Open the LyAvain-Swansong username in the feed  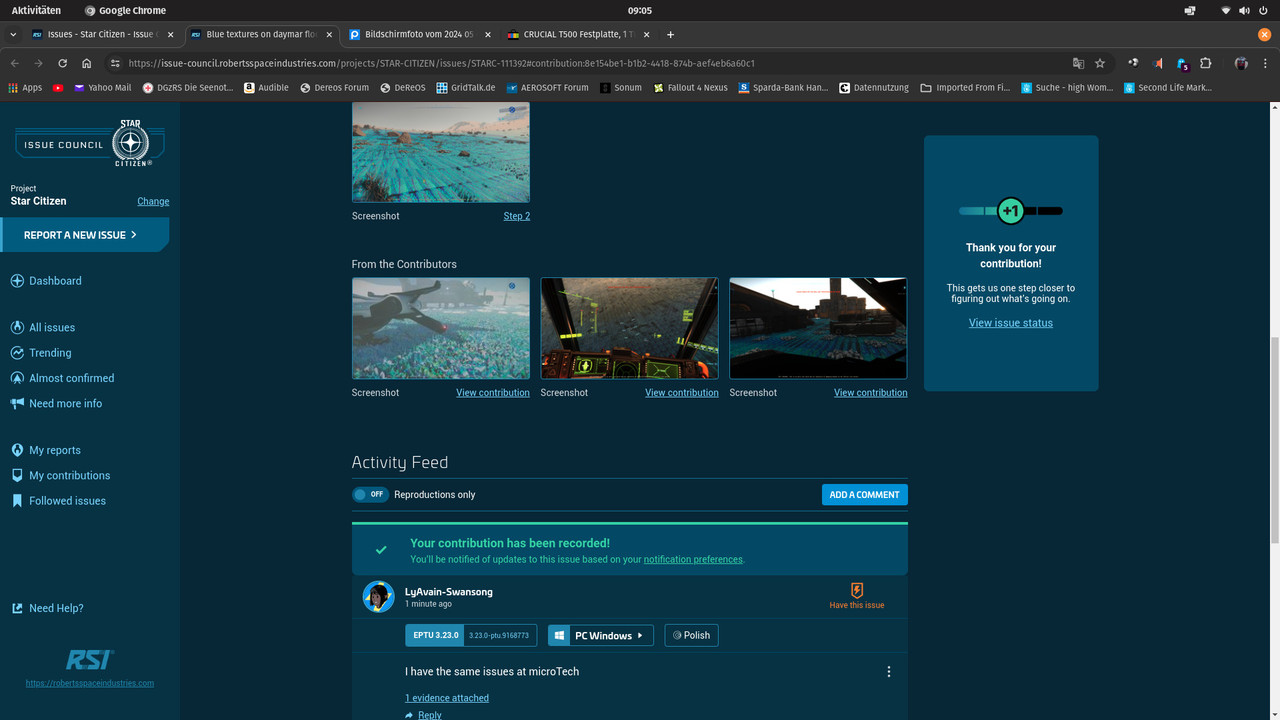click(449, 592)
